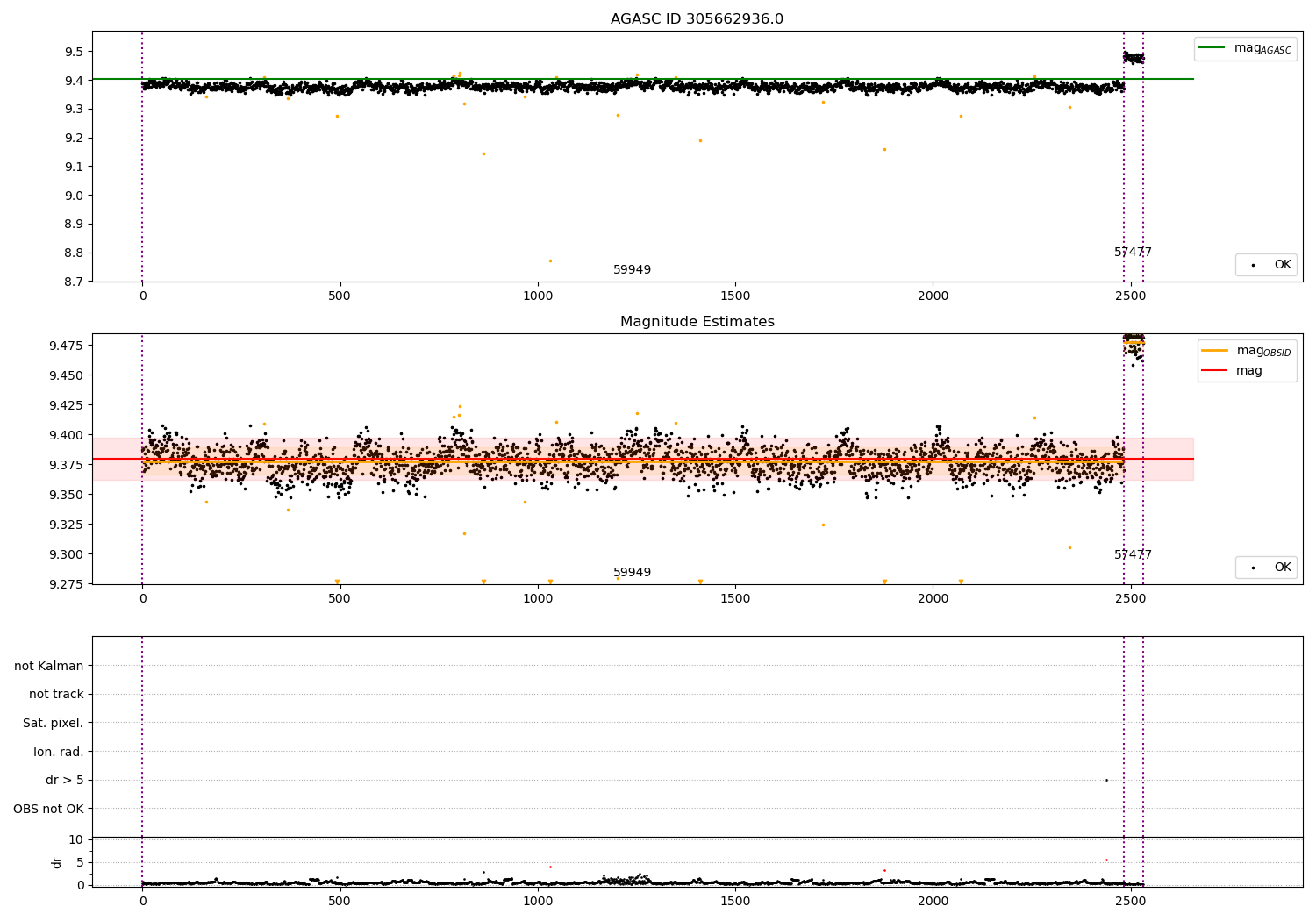
Task: Click the title 'AGASC ID 305662936.0'
Action: point(697,19)
